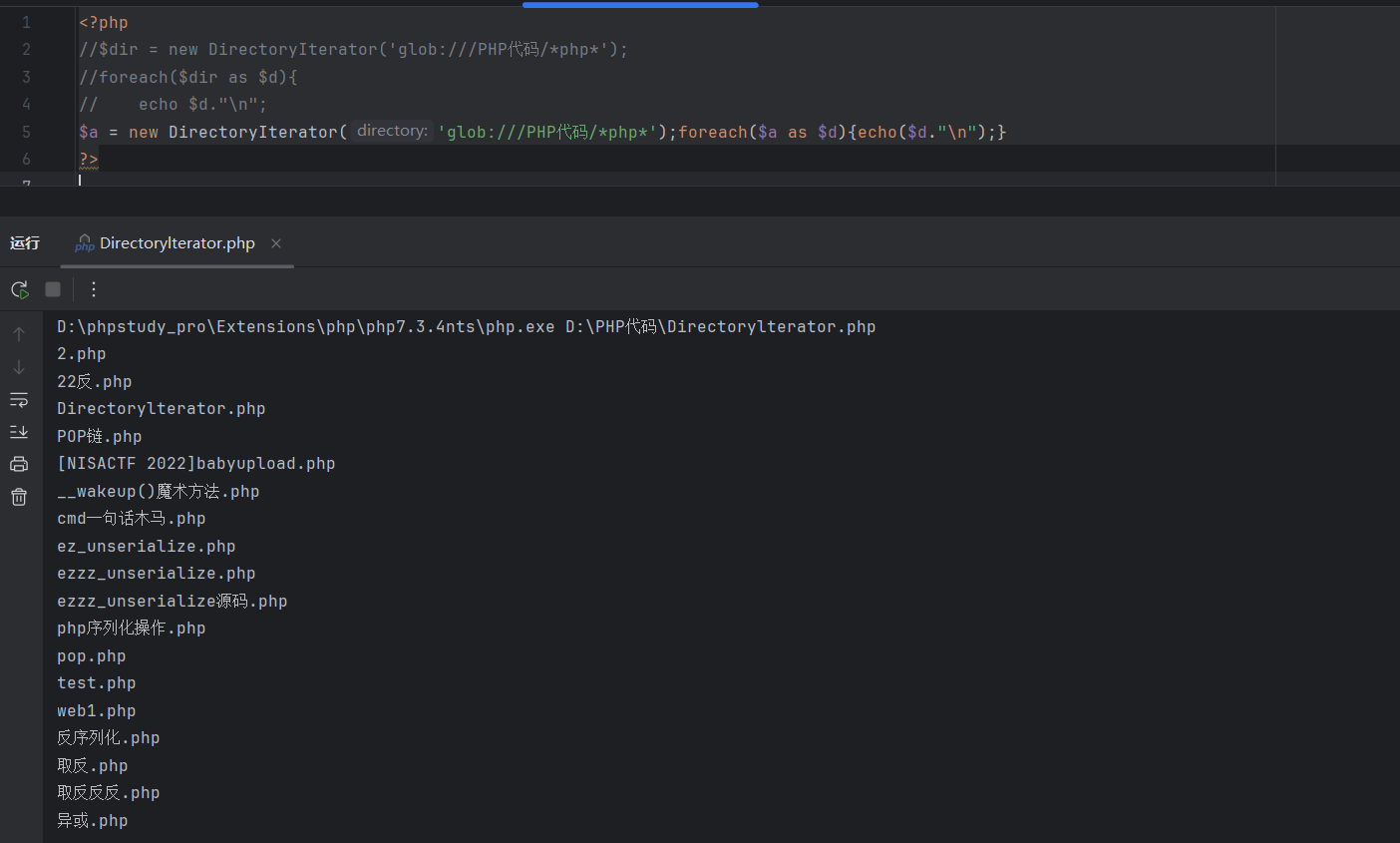This screenshot has width=1400, height=843.
Task: Click the commented foreach line in editor
Action: 187,77
